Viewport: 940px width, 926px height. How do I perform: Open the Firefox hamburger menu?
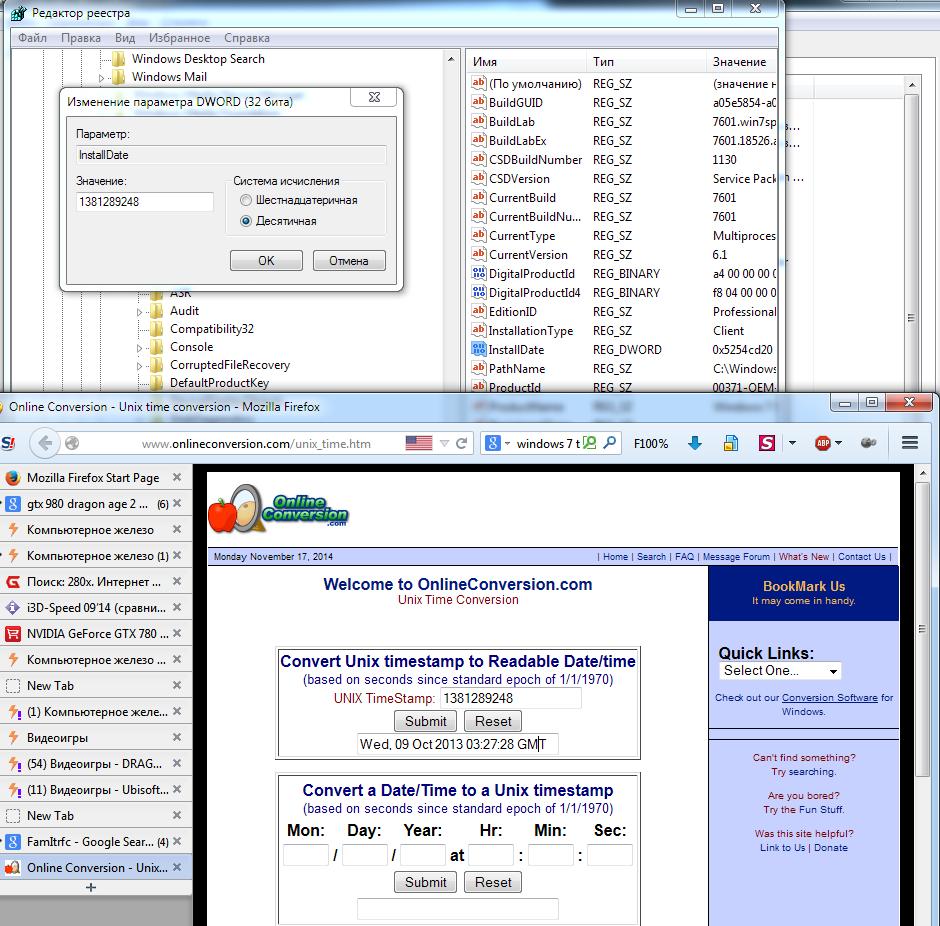point(910,443)
